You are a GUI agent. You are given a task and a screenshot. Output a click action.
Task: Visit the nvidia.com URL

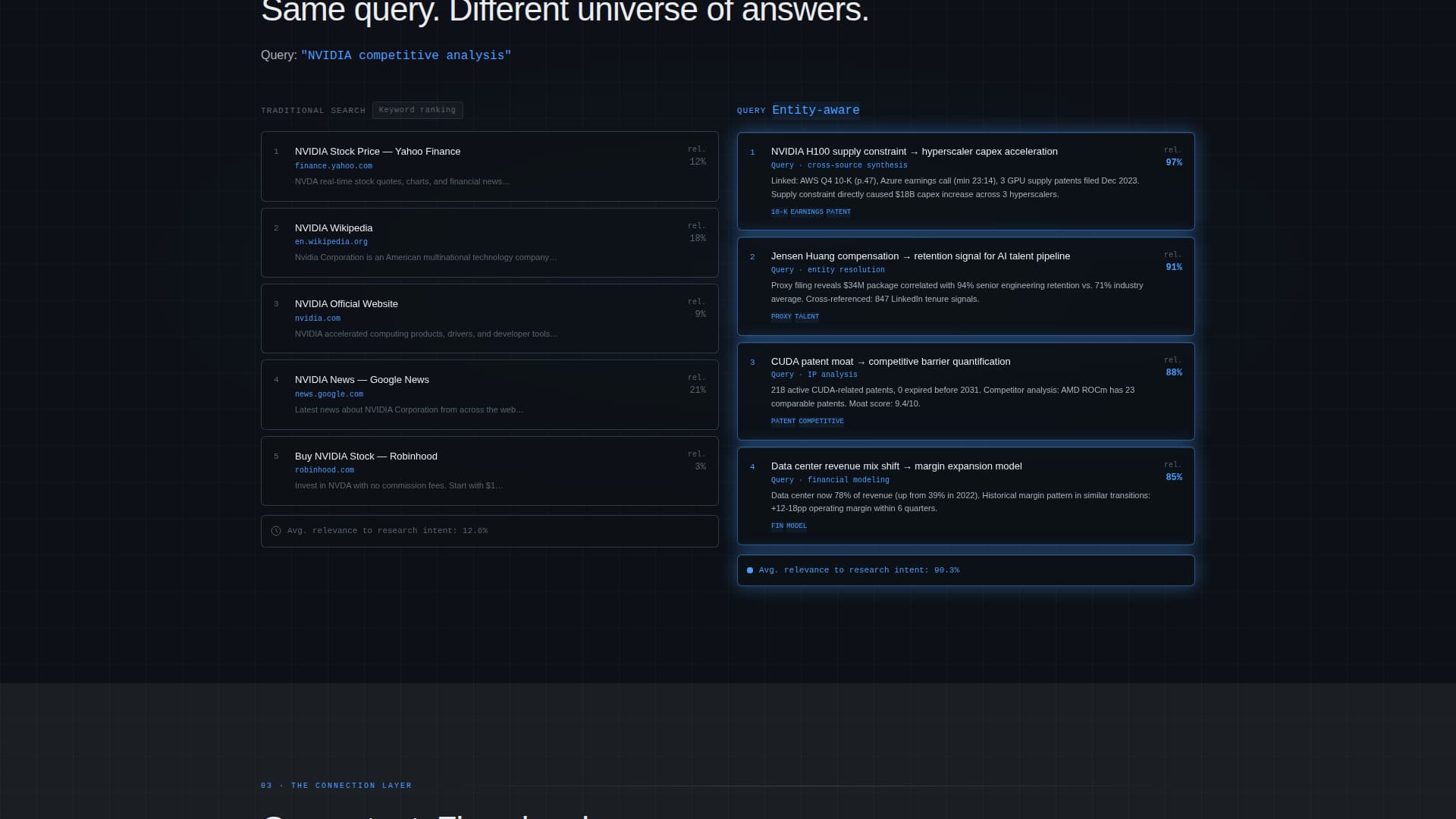(318, 318)
